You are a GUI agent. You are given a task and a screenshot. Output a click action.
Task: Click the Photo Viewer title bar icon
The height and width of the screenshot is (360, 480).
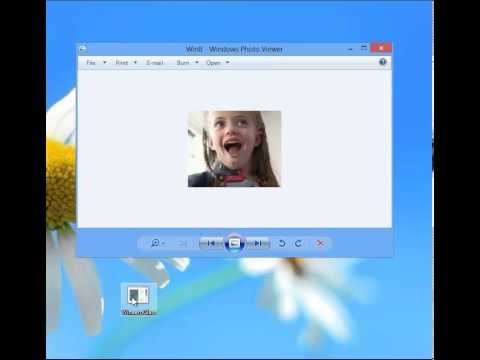tap(83, 49)
